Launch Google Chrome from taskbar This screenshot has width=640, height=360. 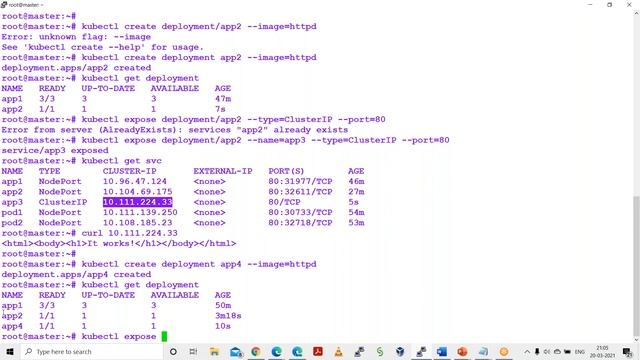pos(256,351)
